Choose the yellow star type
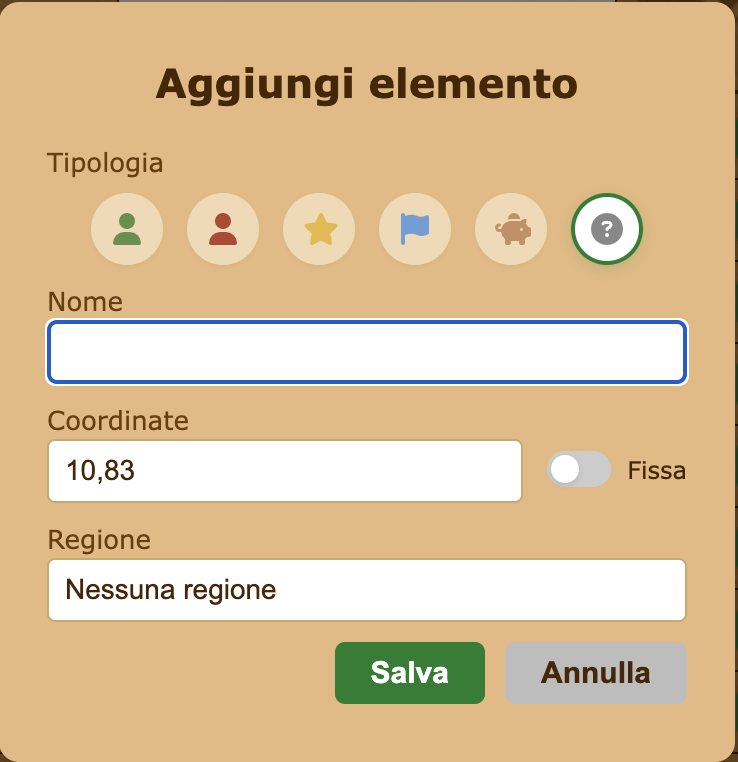This screenshot has width=738, height=762. [x=319, y=229]
